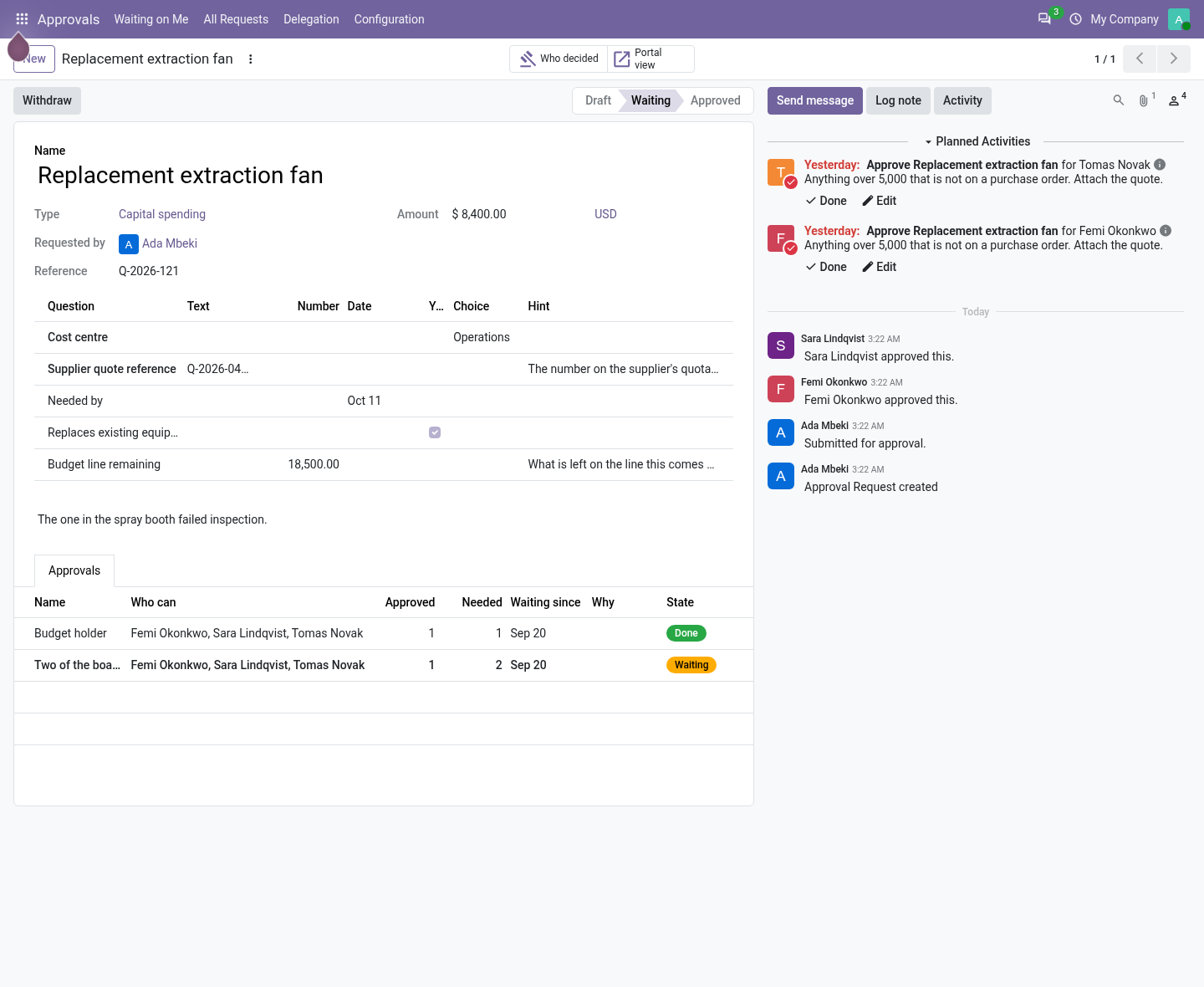Image resolution: width=1204 pixels, height=987 pixels.
Task: Show the followers list icon
Action: coord(1174,100)
